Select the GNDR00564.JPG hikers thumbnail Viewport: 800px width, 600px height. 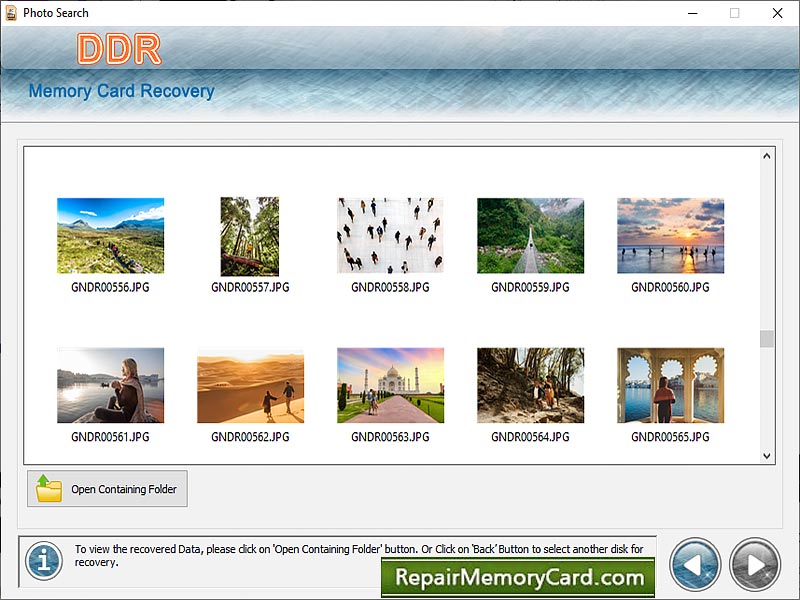coord(531,385)
